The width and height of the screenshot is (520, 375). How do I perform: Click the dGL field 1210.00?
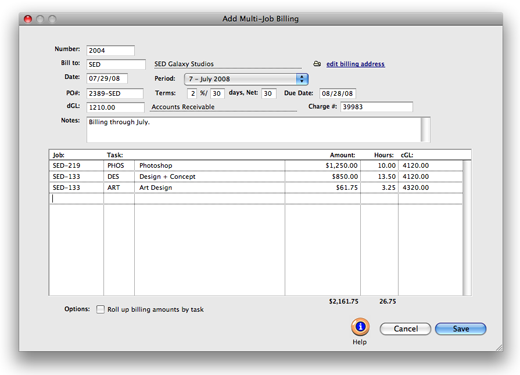coord(115,108)
